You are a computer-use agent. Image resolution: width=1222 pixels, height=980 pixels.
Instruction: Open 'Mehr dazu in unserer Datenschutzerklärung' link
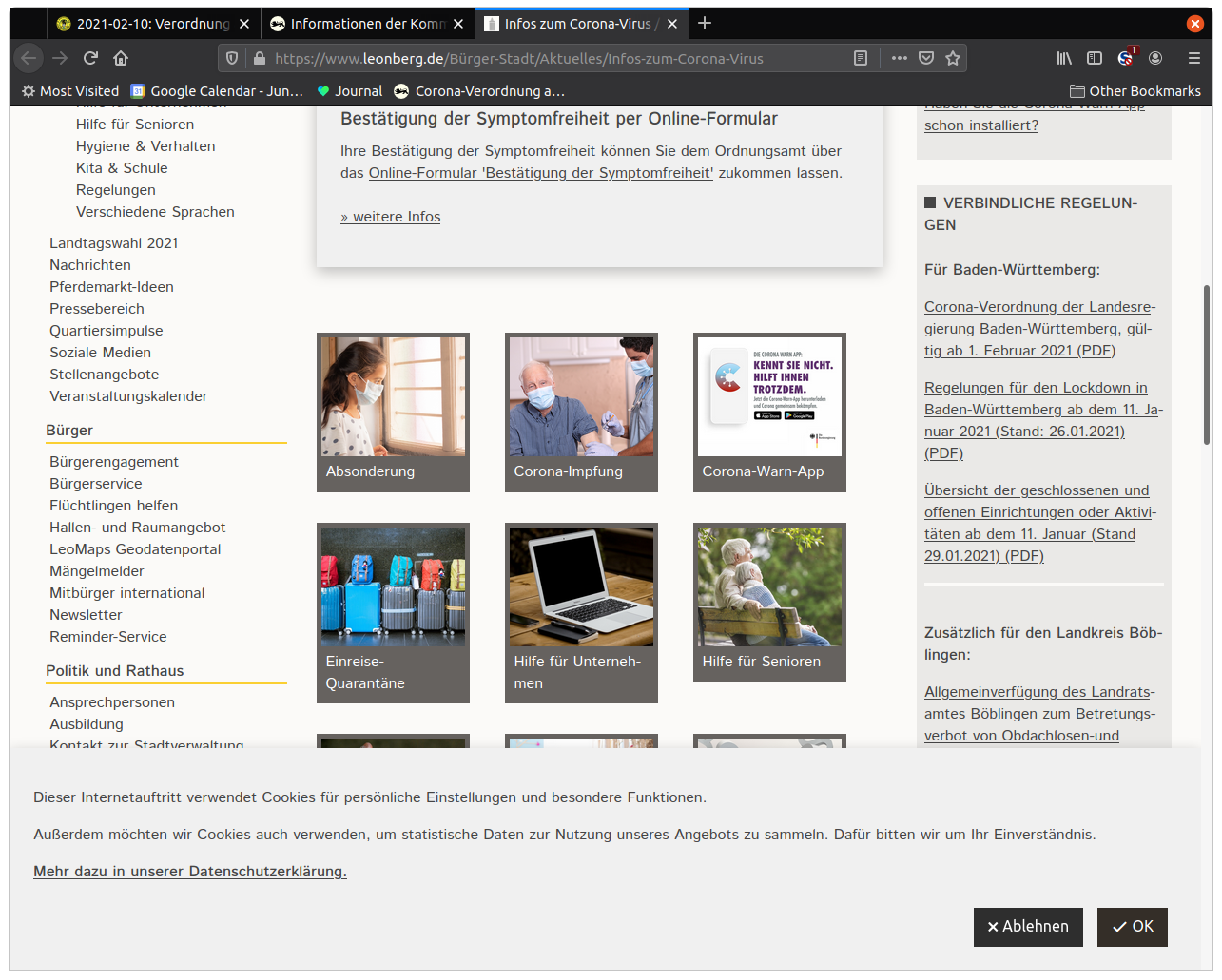(x=190, y=872)
